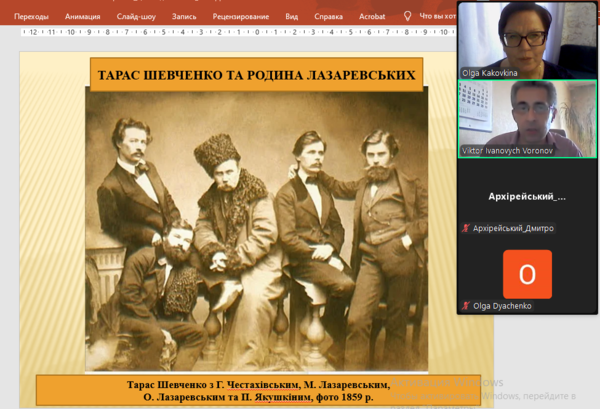Screen dimensions: 600x409
Task: Click the underlined word Якушкіним in caption
Action: click(282, 398)
